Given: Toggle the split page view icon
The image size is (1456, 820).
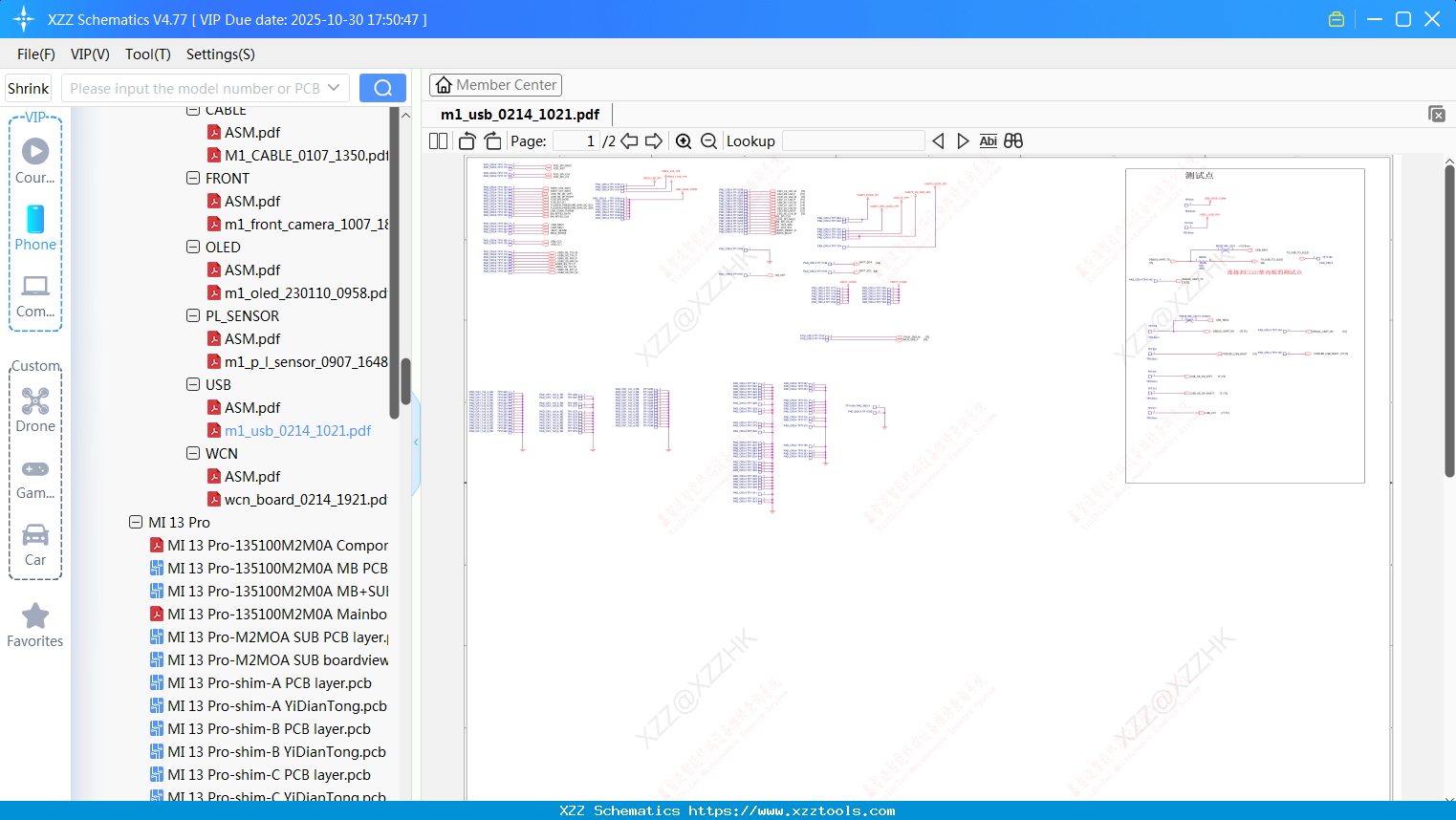Looking at the screenshot, I should point(438,140).
